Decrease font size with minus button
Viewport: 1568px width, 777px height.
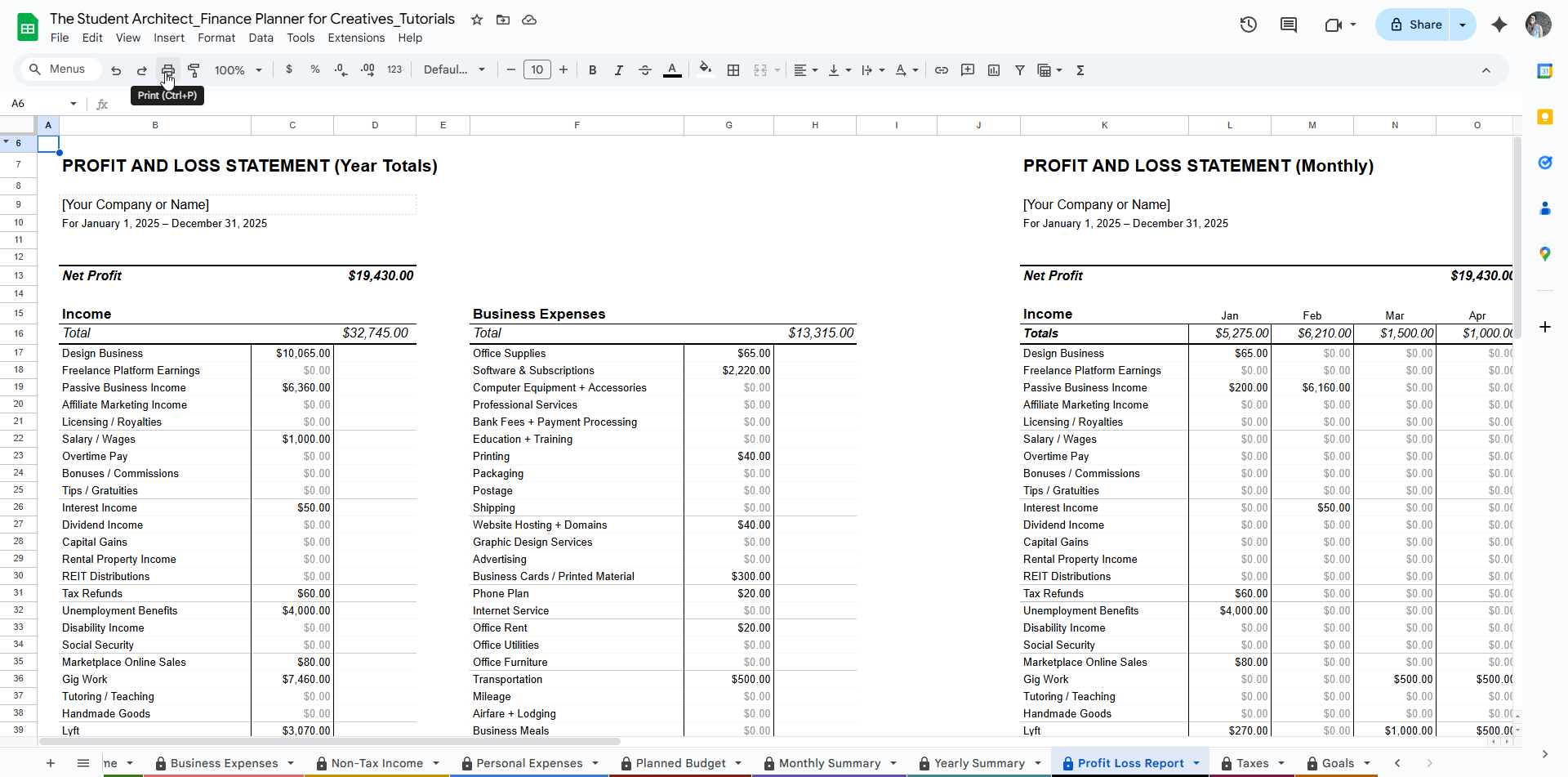click(511, 70)
